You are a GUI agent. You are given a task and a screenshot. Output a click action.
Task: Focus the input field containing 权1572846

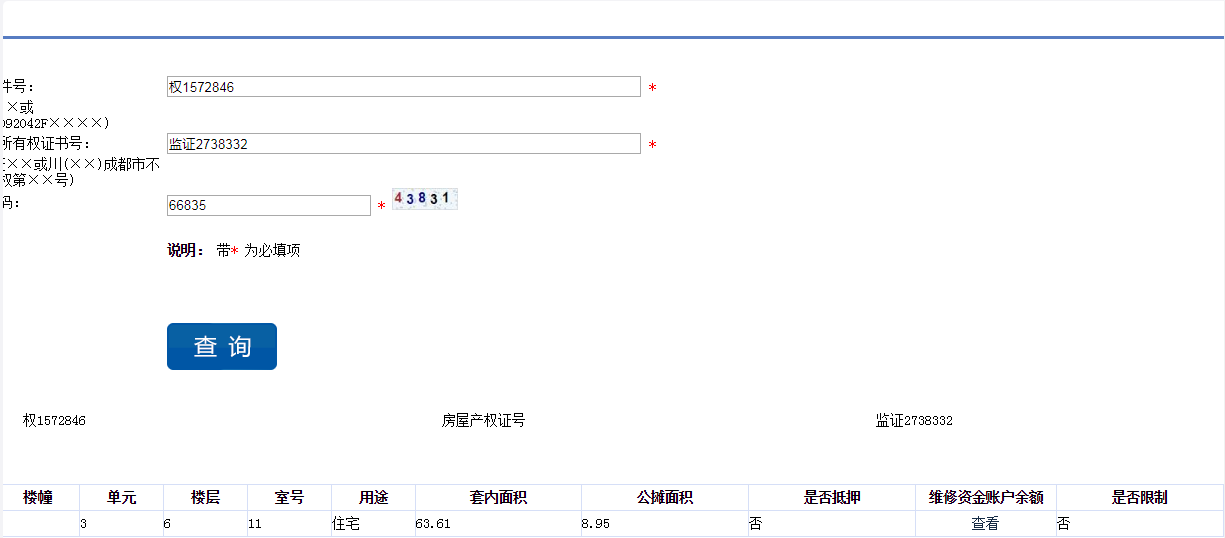pyautogui.click(x=403, y=87)
